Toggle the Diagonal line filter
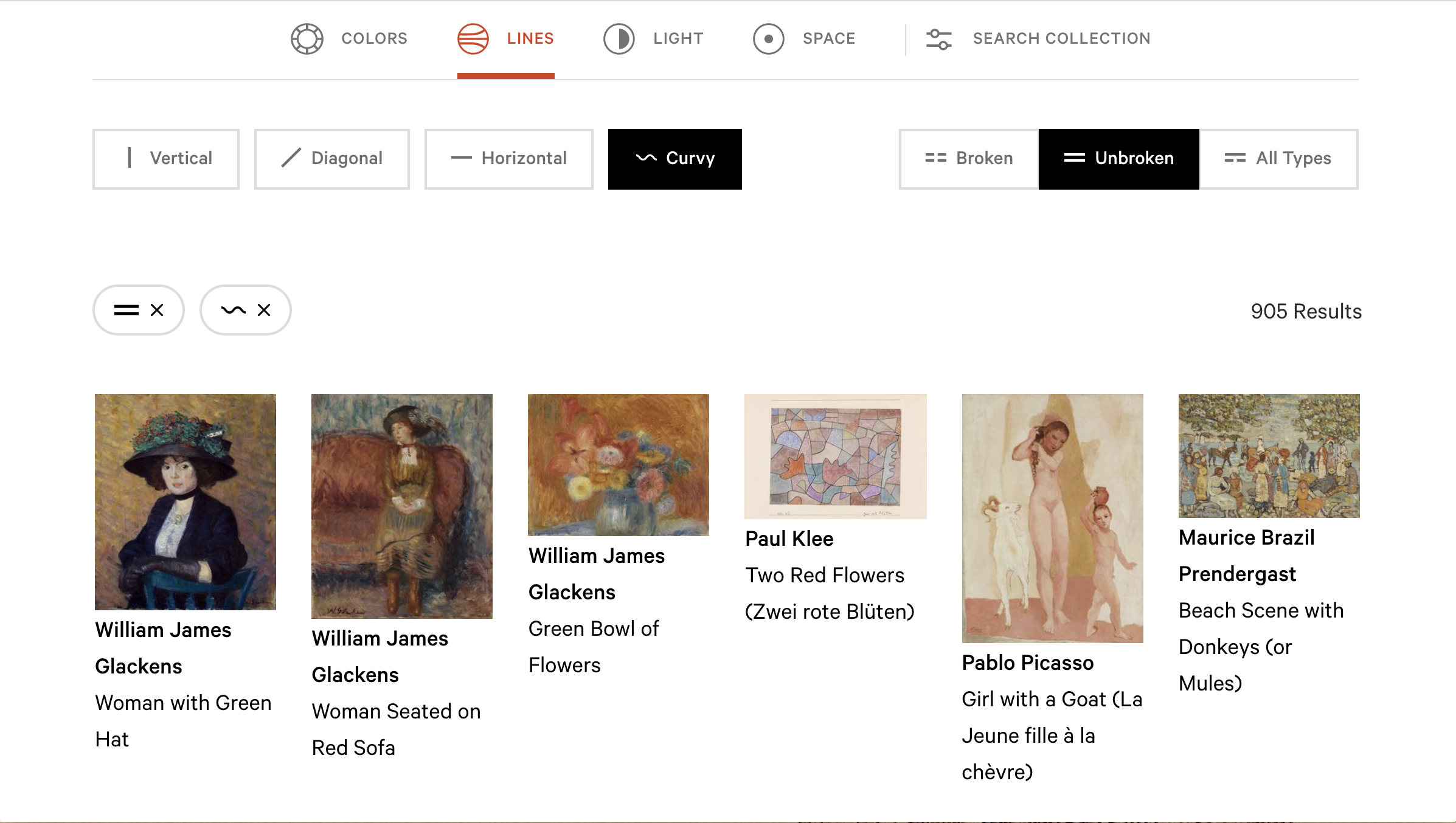This screenshot has height=823, width=1456. click(331, 159)
